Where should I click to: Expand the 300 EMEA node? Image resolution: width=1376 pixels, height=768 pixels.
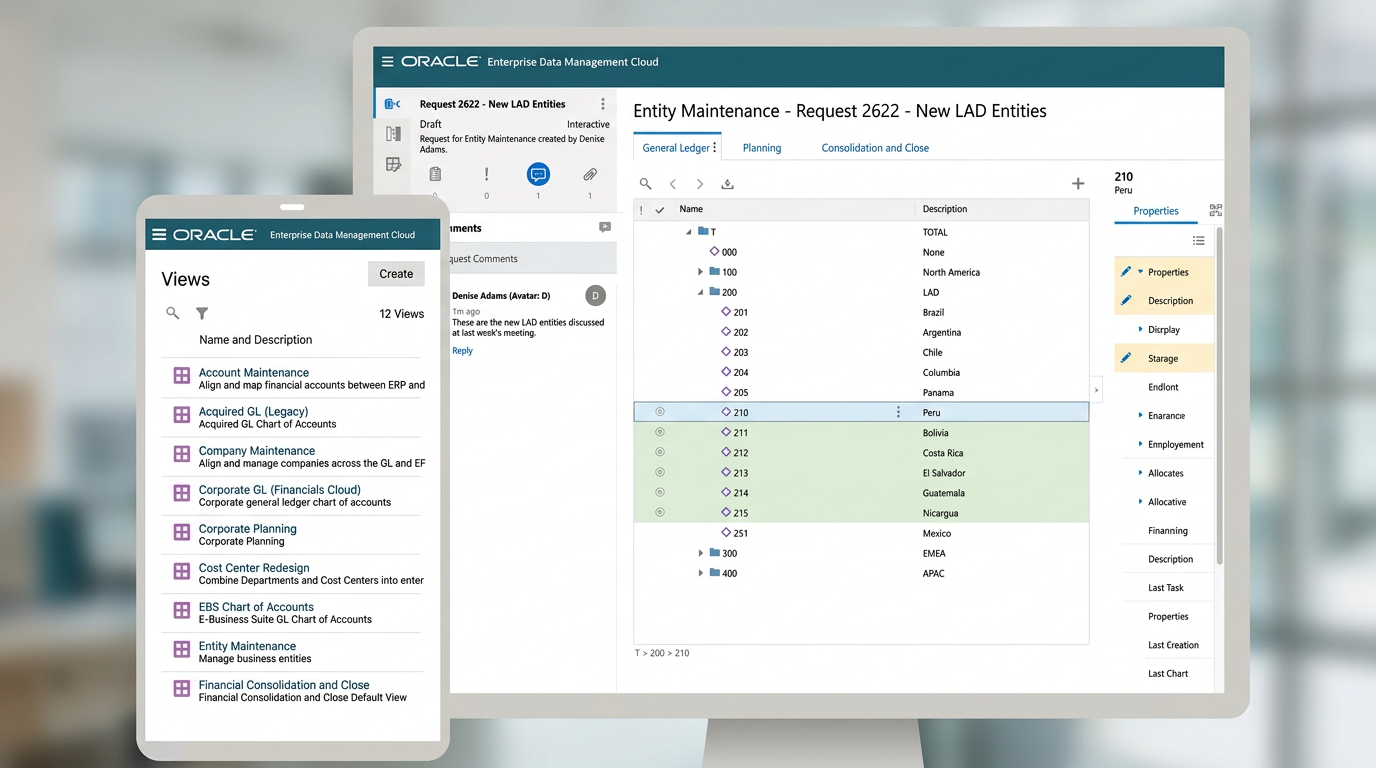click(x=700, y=553)
